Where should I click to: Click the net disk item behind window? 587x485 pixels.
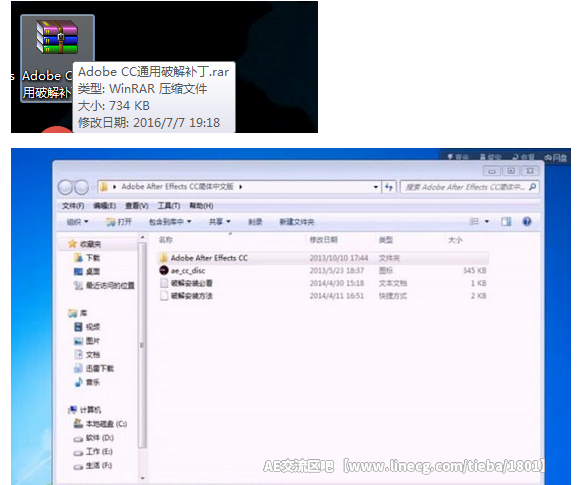pyautogui.click(x=556, y=158)
